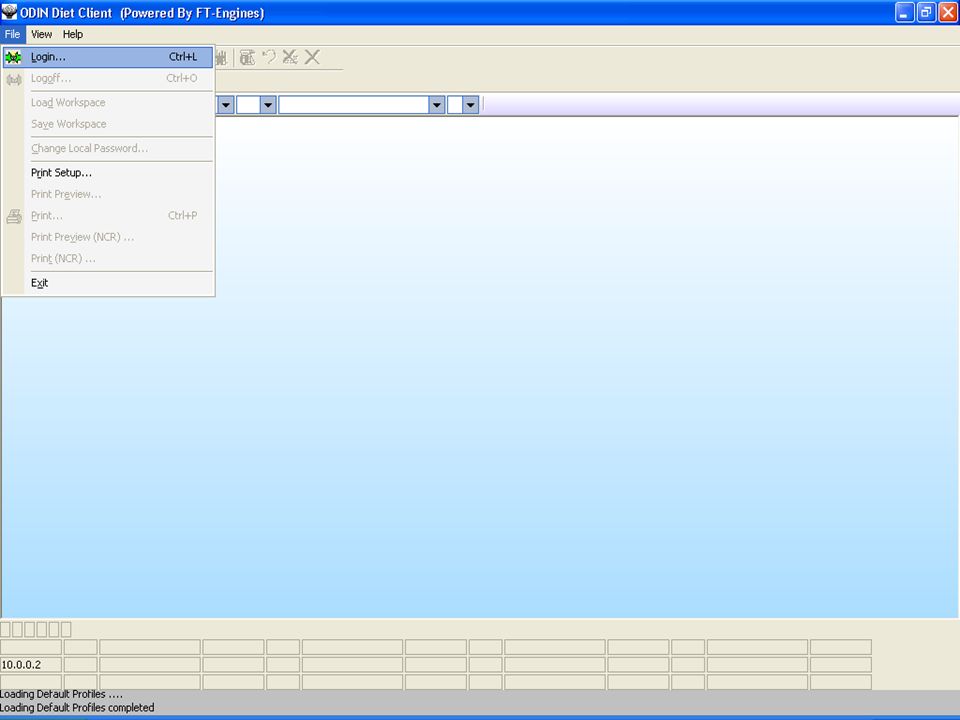Expand the last narrow combo box arrow

point(470,105)
